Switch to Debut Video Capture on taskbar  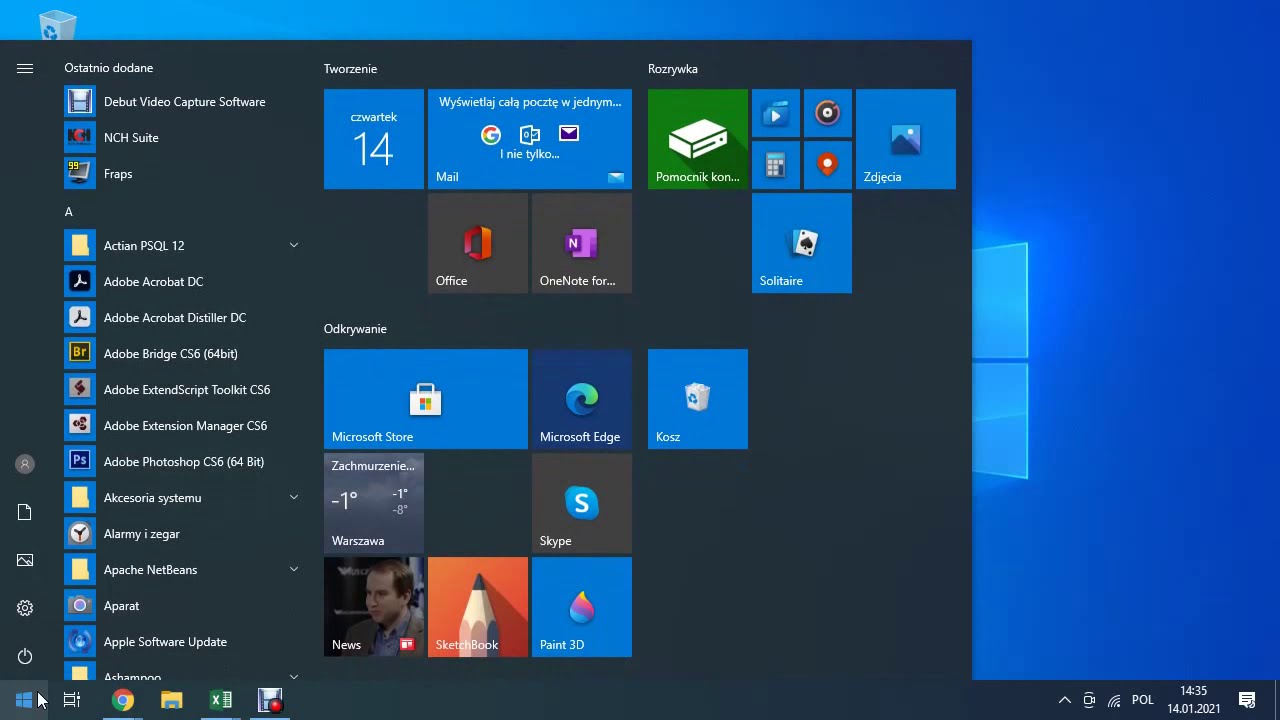271,700
